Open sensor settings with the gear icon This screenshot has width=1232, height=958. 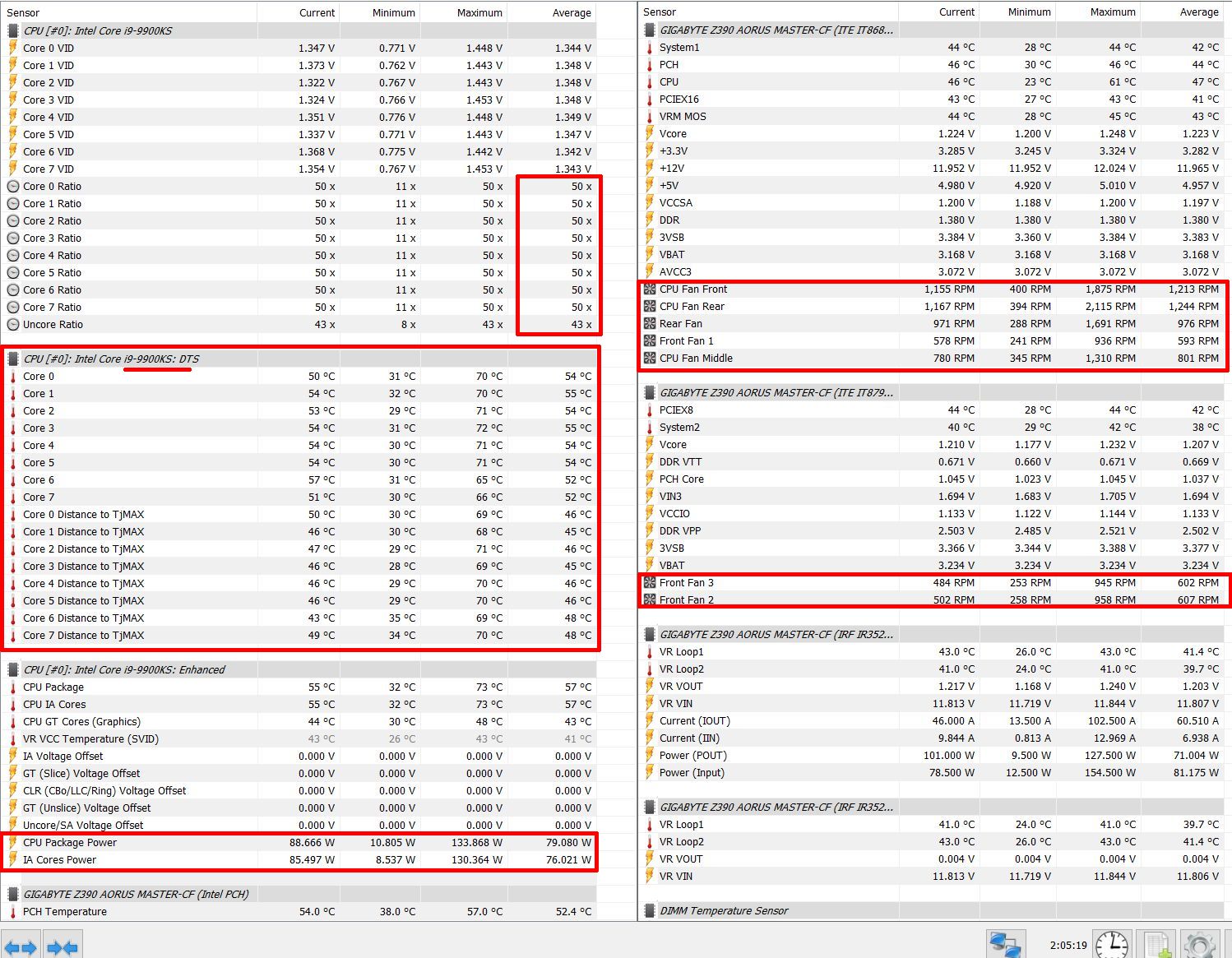[1200, 944]
